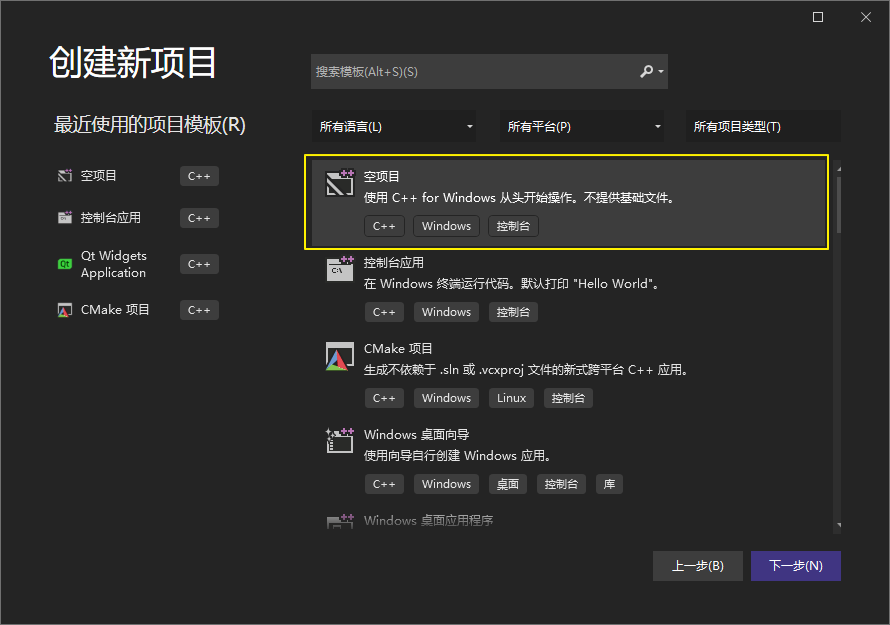Select 控制台应用 from recent project templates
Screen dimensions: 890x625
(x=108, y=217)
